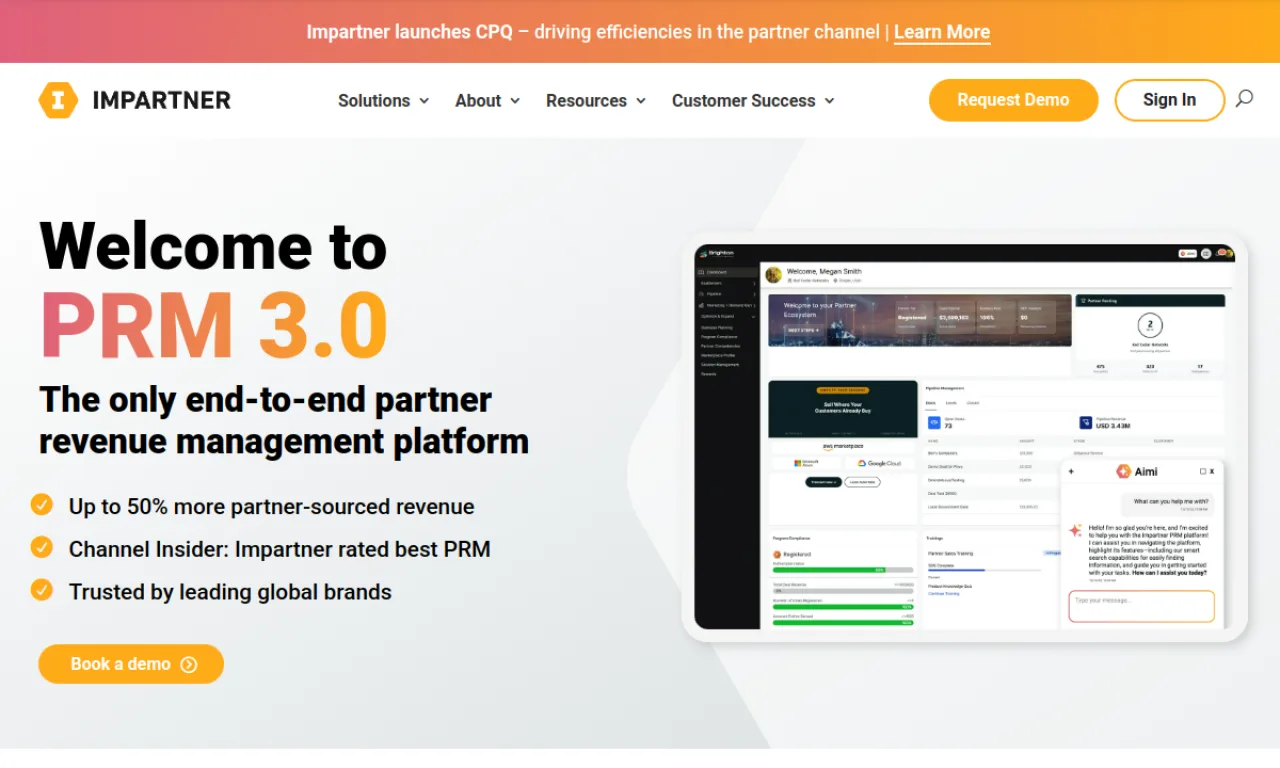Click the "Welcome to" headline
This screenshot has width=1280, height=768.
click(213, 245)
